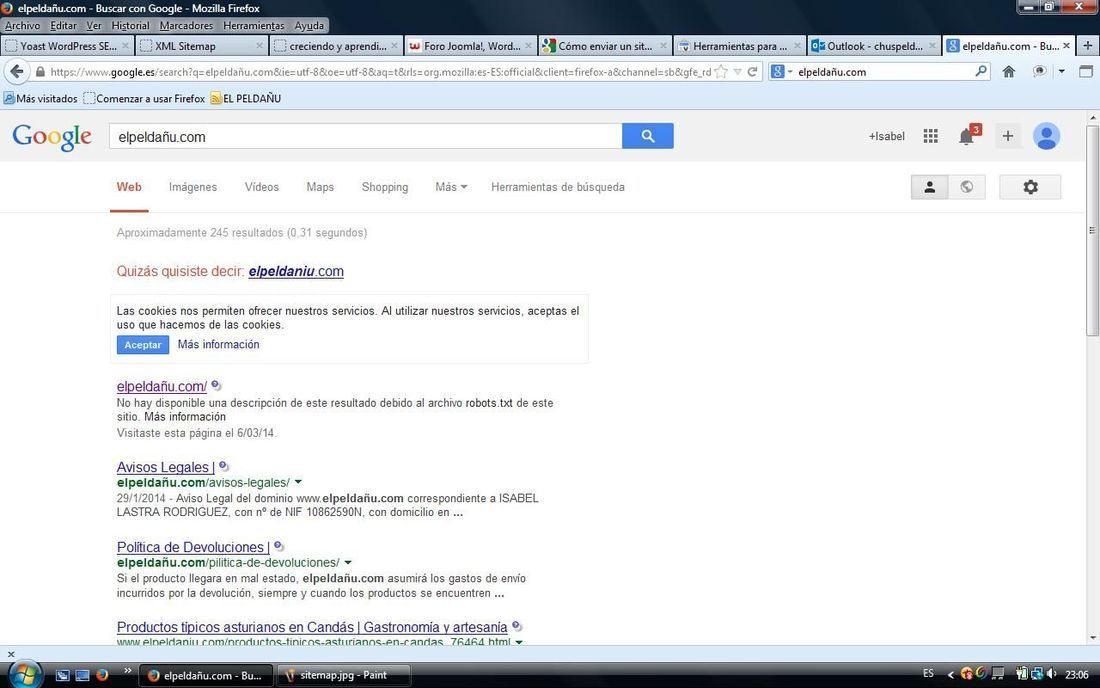1100x688 pixels.
Task: Open EL PELDAÑU bookmark in toolbar
Action: point(246,99)
